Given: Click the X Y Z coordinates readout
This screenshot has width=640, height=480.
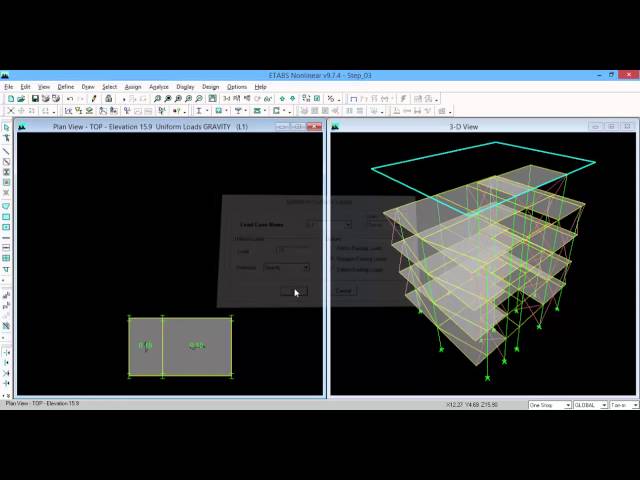Looking at the screenshot, I should (x=472, y=405).
